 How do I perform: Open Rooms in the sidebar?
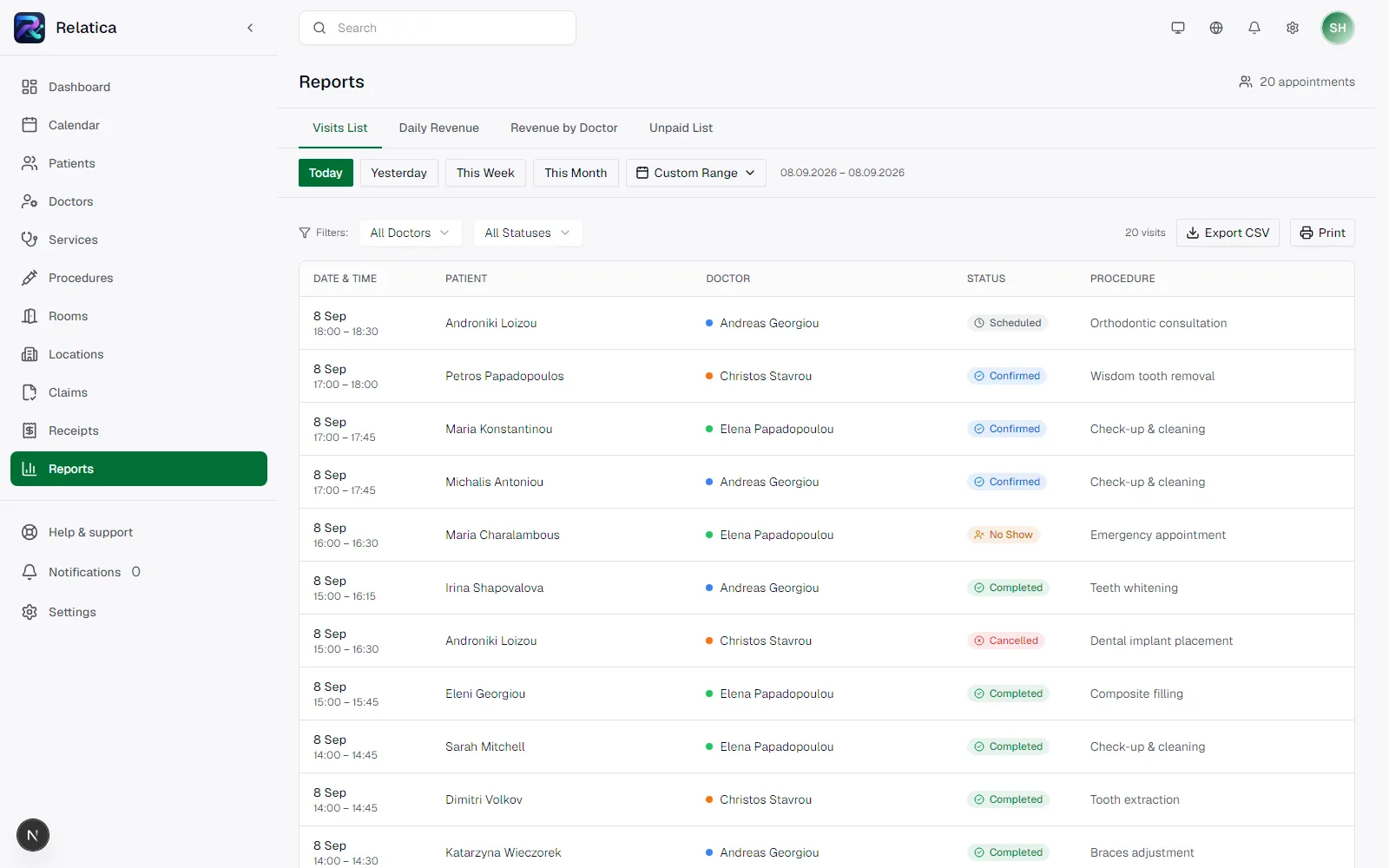(x=139, y=316)
